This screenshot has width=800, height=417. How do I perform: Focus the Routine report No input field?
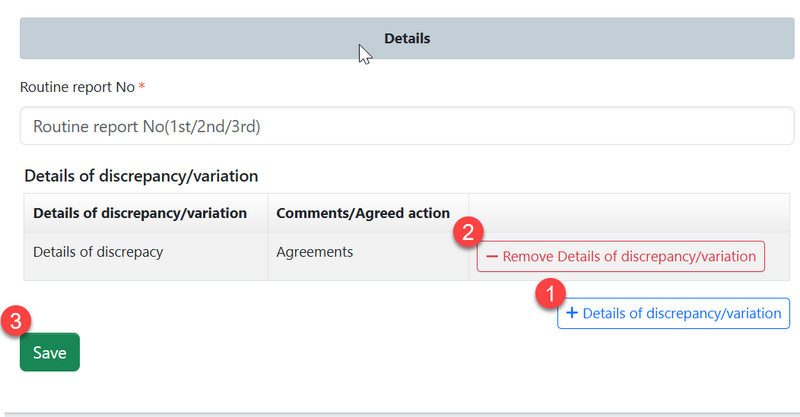tap(401, 127)
